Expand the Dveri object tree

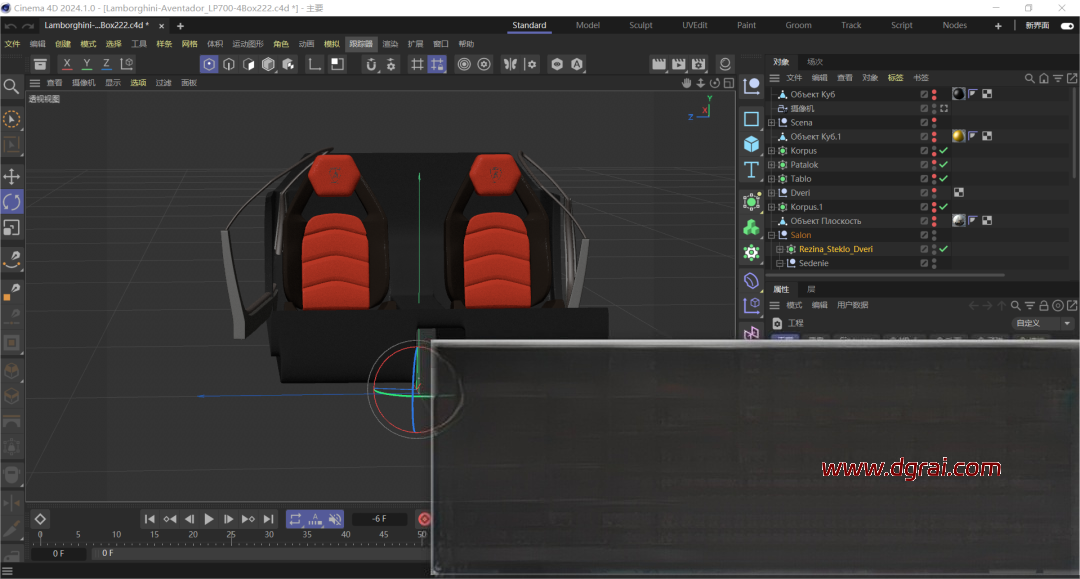[x=772, y=193]
